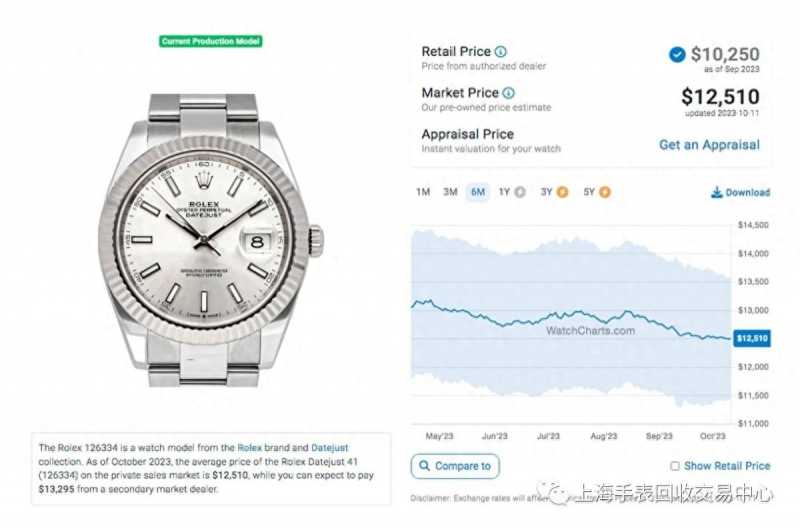
Task: Select the 3M time range
Action: click(x=450, y=192)
